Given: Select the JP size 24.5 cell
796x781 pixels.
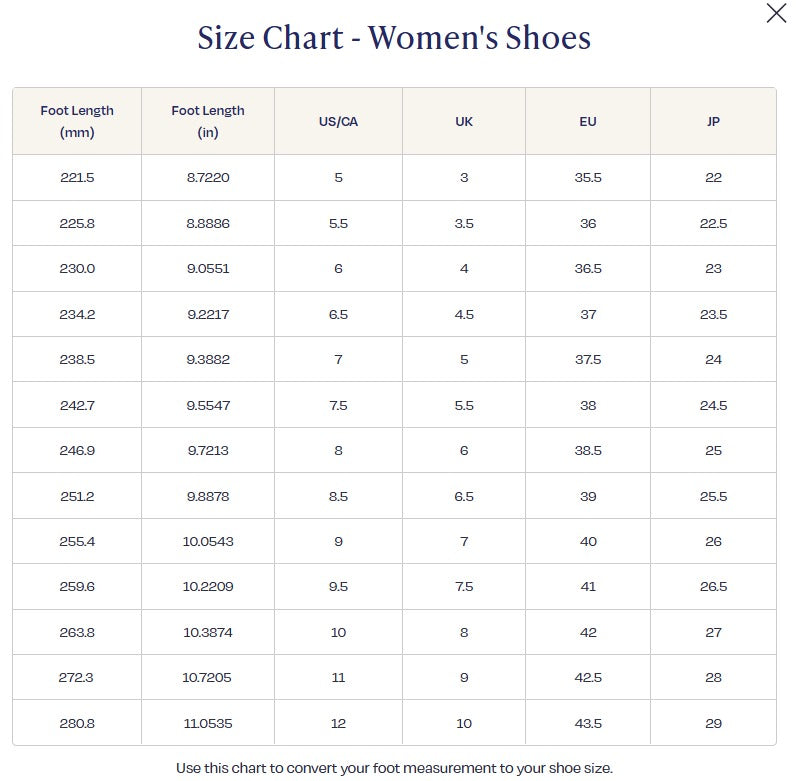Looking at the screenshot, I should tap(713, 406).
